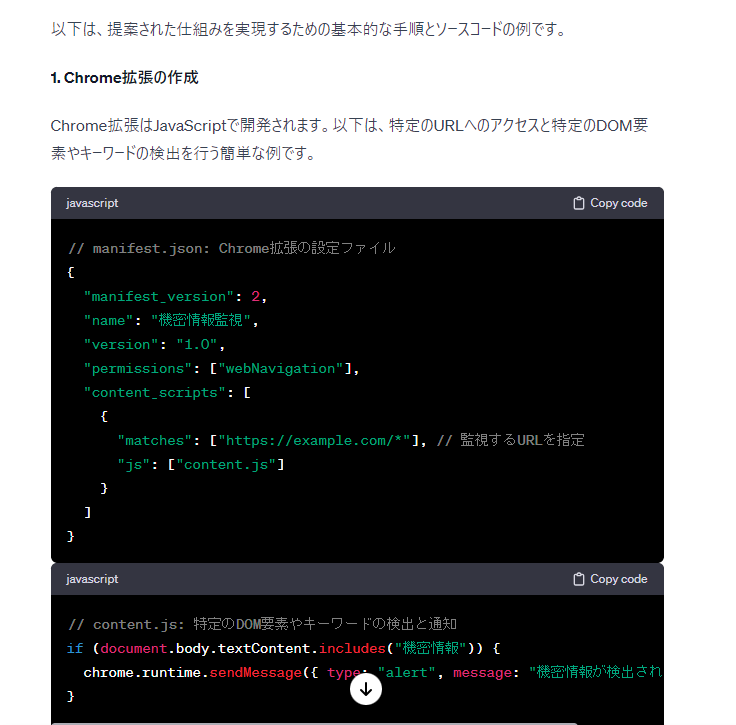The image size is (736, 725).
Task: Click the horizontal scrollbar under content.js code
Action: pyautogui.click(x=314, y=724)
